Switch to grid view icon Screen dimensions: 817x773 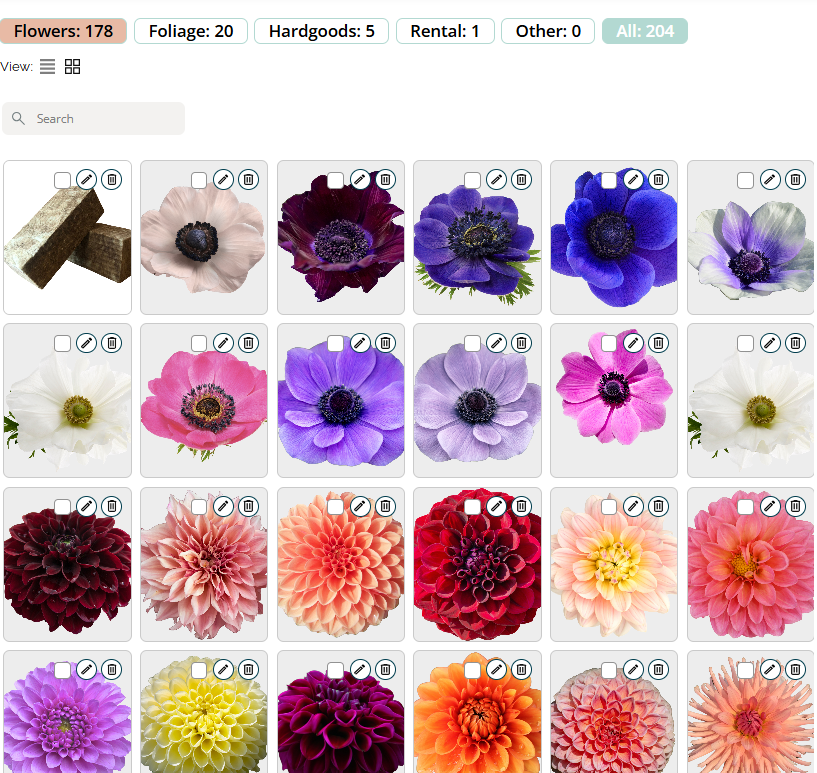(x=72, y=67)
